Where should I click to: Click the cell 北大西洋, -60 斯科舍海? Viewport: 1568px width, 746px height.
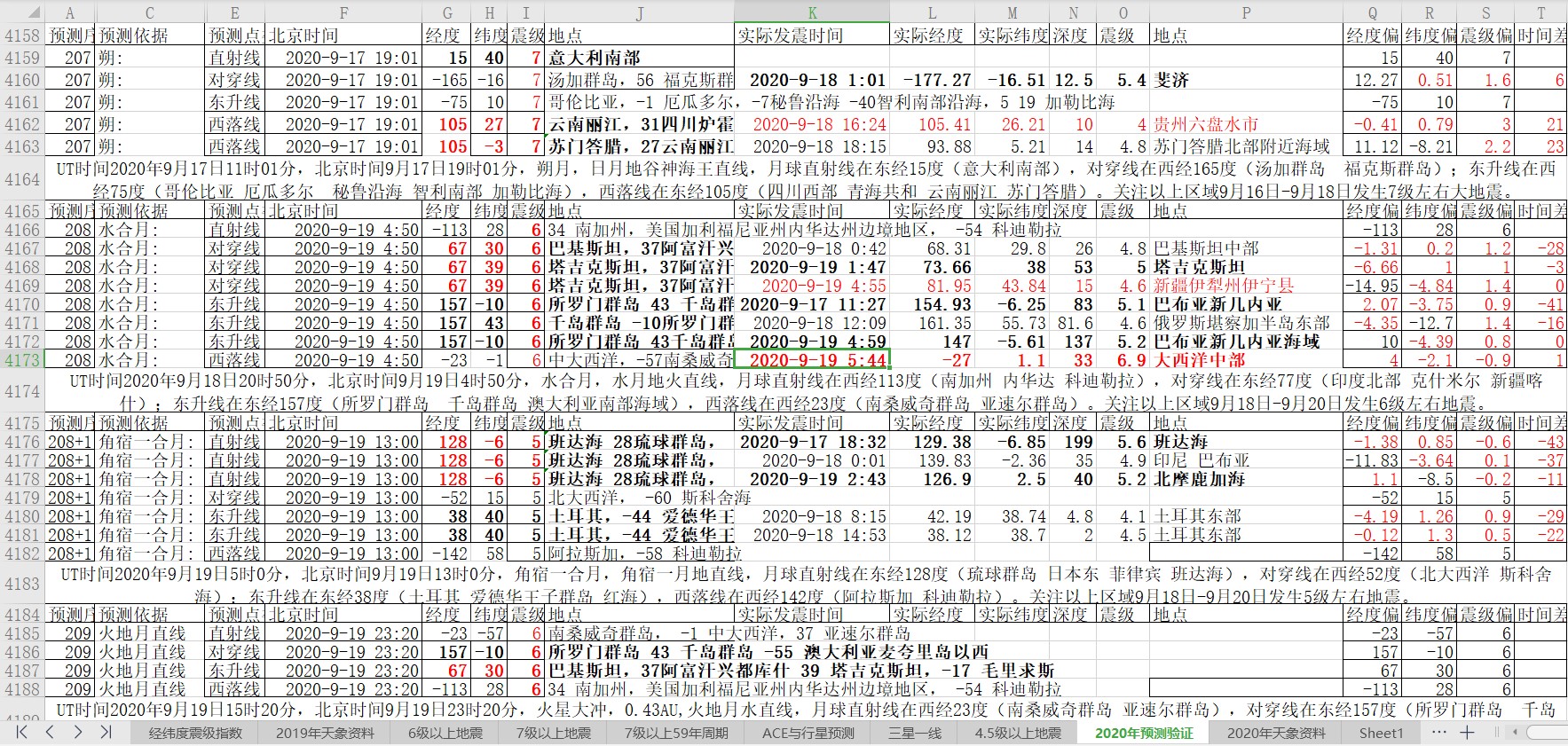pyautogui.click(x=640, y=498)
